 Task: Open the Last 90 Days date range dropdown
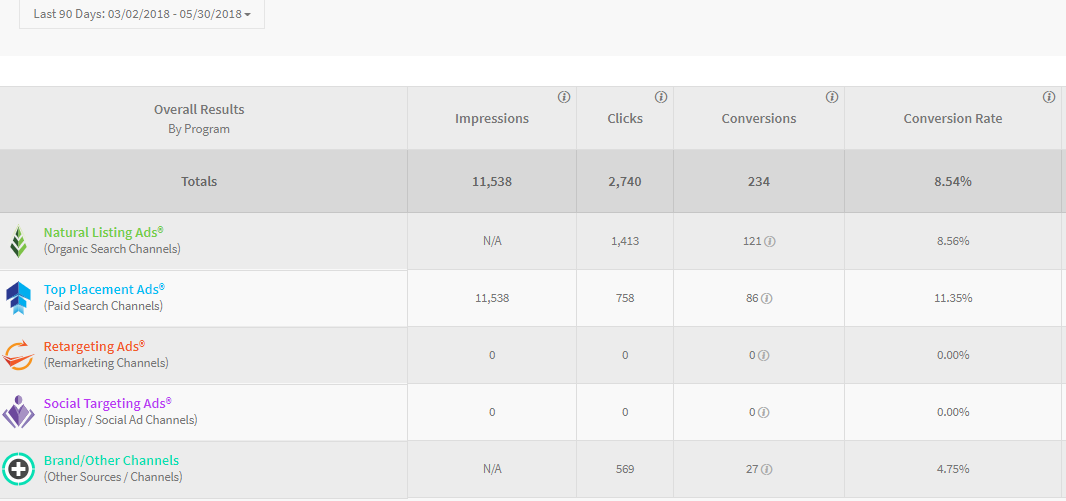142,14
